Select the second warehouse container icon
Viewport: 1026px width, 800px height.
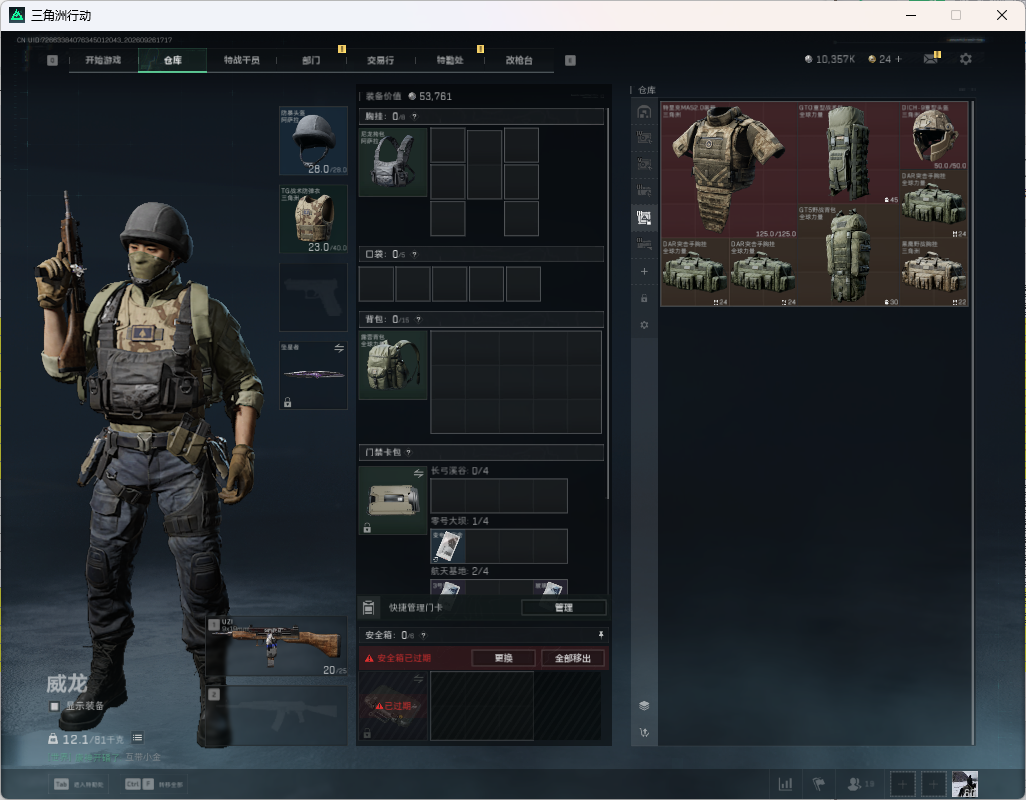[644, 138]
